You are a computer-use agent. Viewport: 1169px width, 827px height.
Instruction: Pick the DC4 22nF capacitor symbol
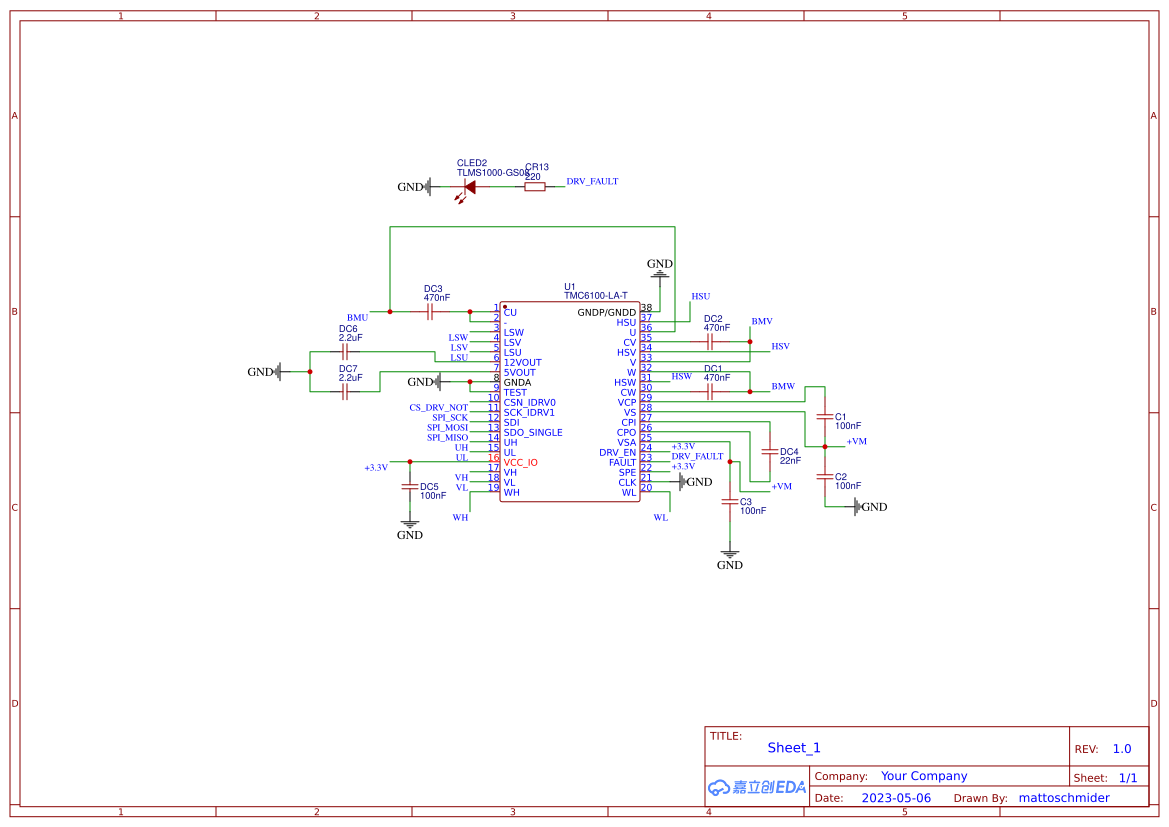tap(769, 452)
